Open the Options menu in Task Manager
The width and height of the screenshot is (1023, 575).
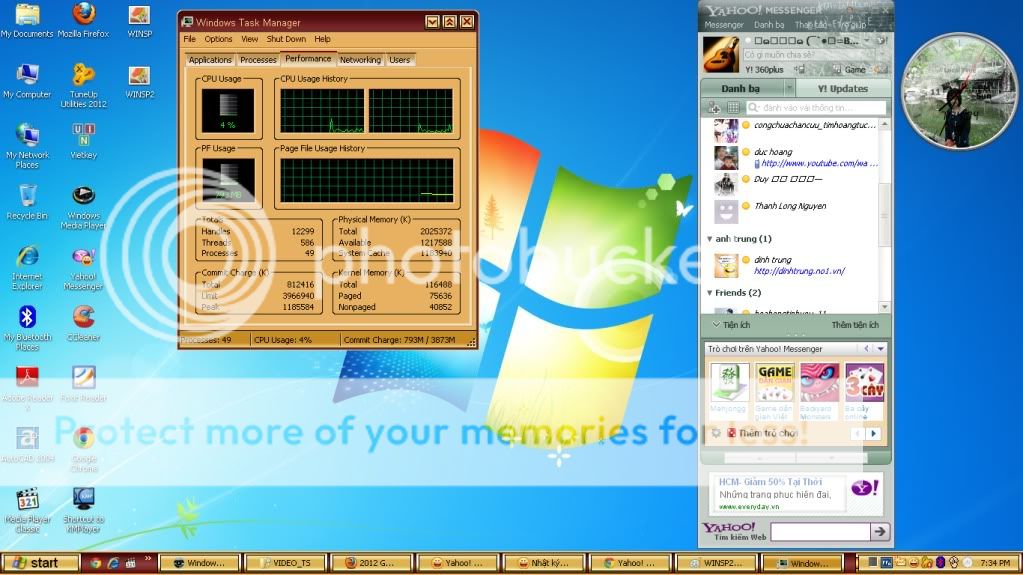coord(218,39)
